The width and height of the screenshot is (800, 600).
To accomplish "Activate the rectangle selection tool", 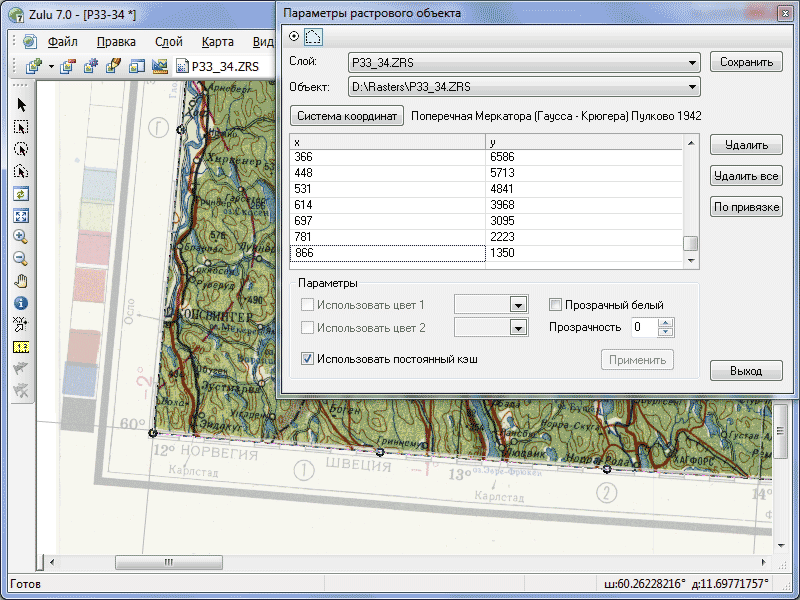I will point(21,127).
